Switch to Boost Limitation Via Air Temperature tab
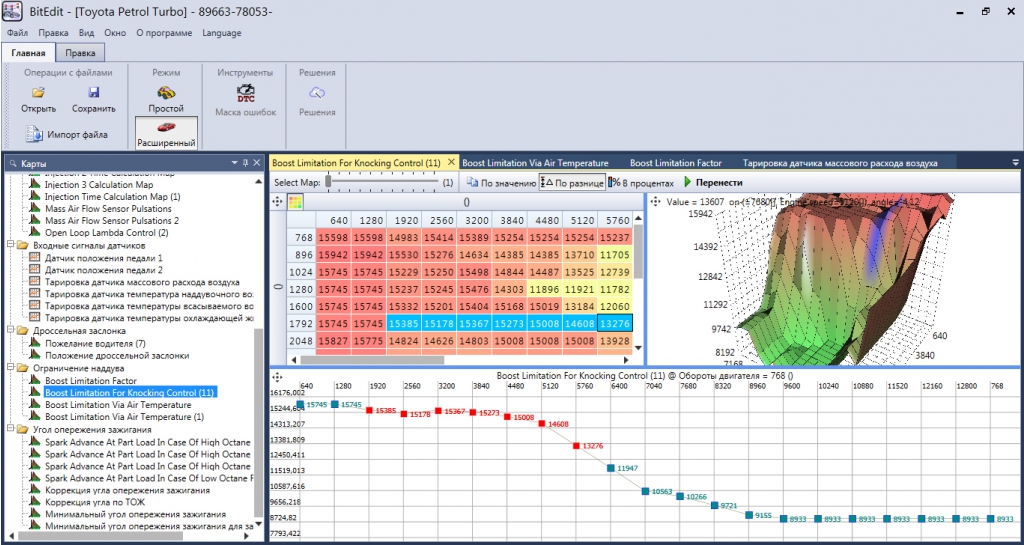Viewport: 1024px width, 545px height. [x=536, y=163]
